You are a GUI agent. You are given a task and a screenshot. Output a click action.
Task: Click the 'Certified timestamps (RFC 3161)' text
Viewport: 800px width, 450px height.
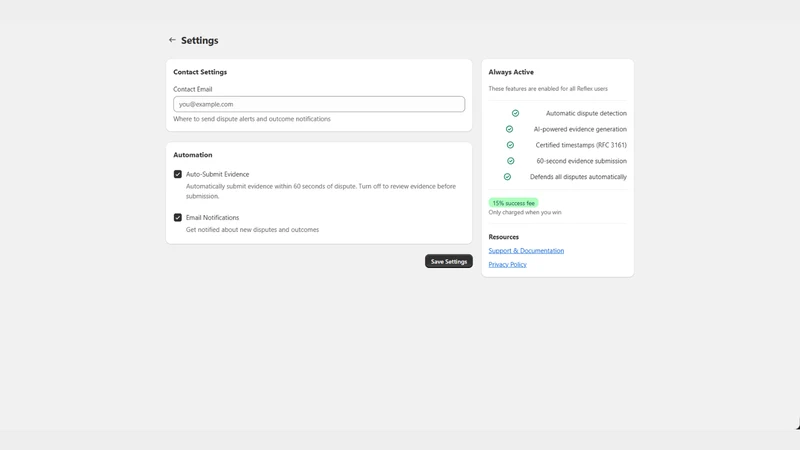coord(581,145)
